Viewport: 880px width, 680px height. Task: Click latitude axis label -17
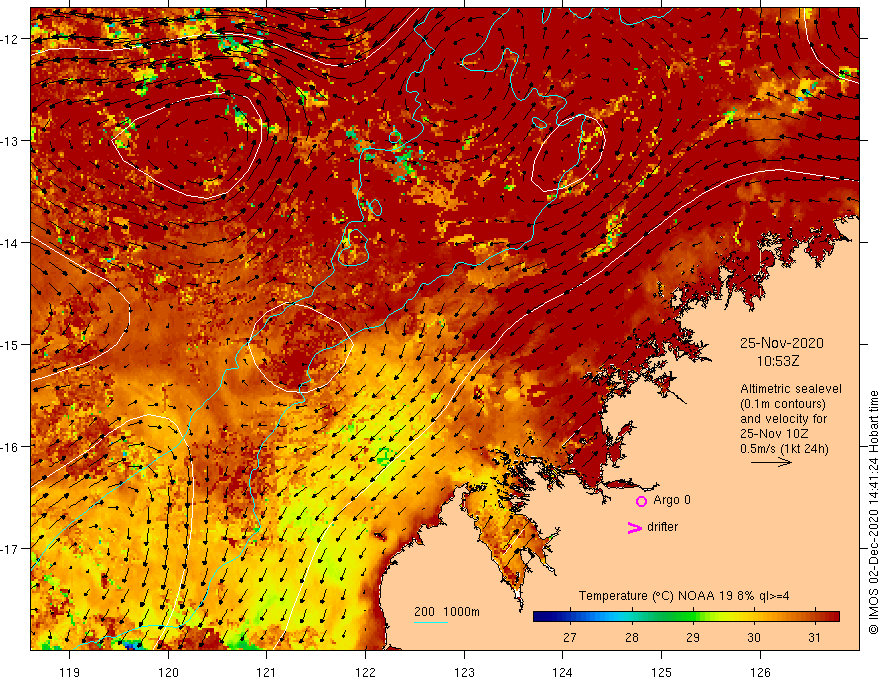pos(10,549)
